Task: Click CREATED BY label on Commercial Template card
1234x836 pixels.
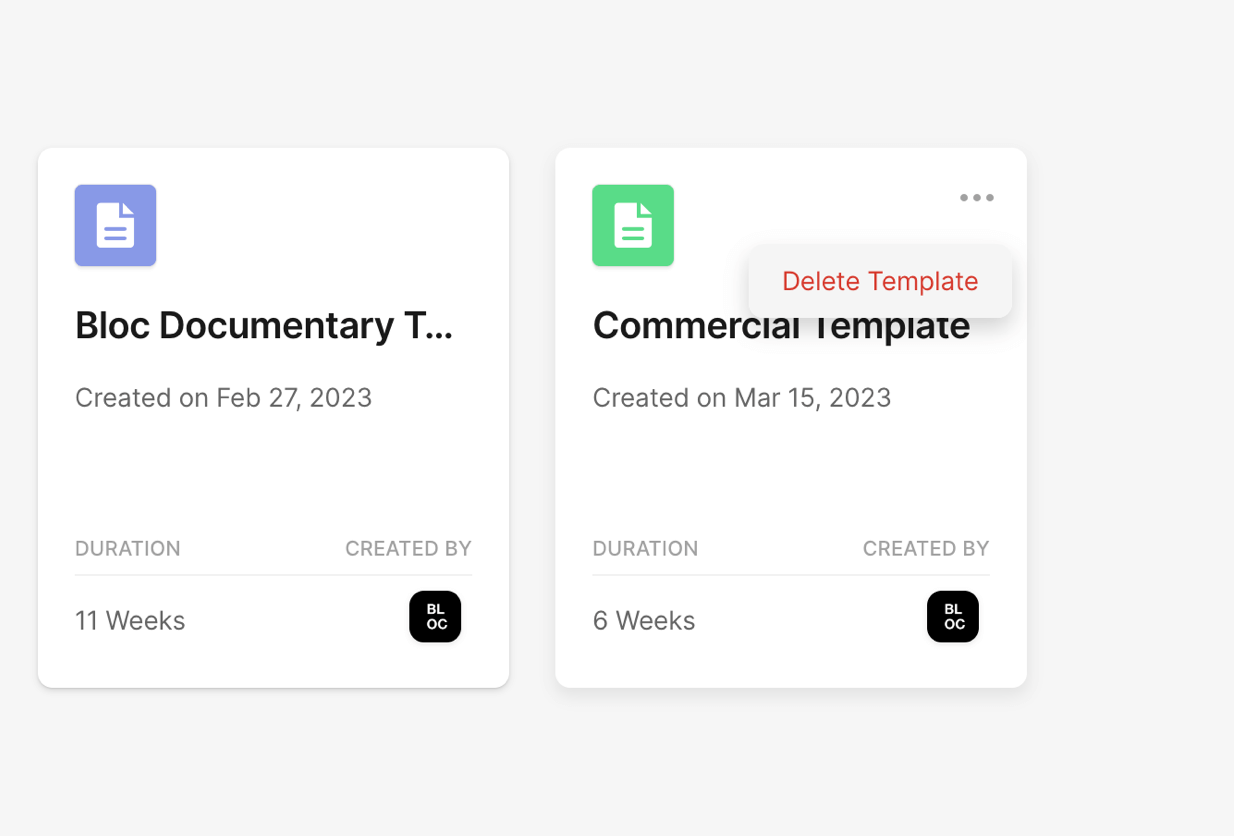Action: 925,549
